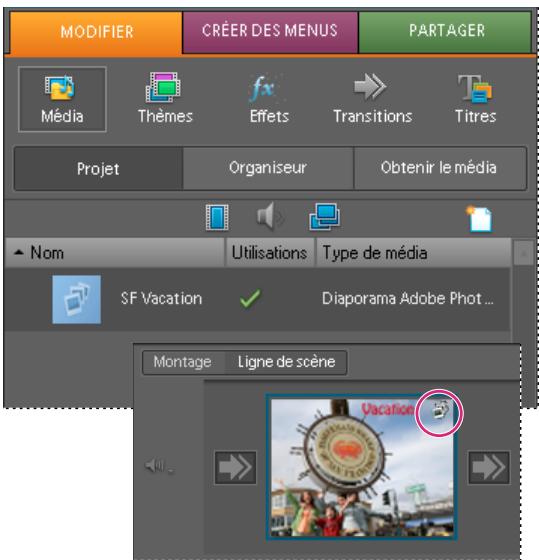Screen dimensions: 539x560
Task: Toggle the audio speaker filter icon
Action: pyautogui.click(x=270, y=217)
